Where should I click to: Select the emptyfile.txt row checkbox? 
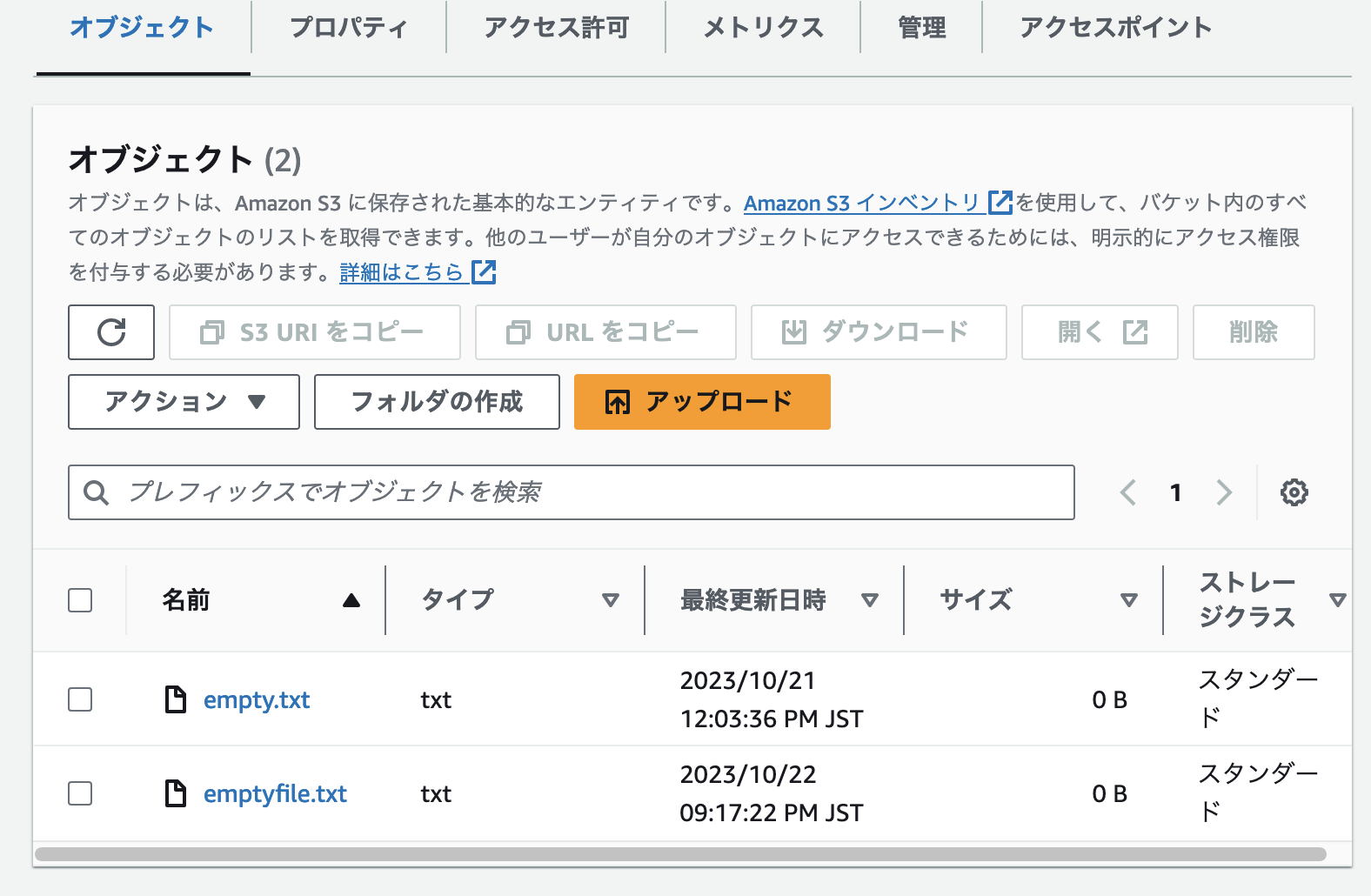80,793
